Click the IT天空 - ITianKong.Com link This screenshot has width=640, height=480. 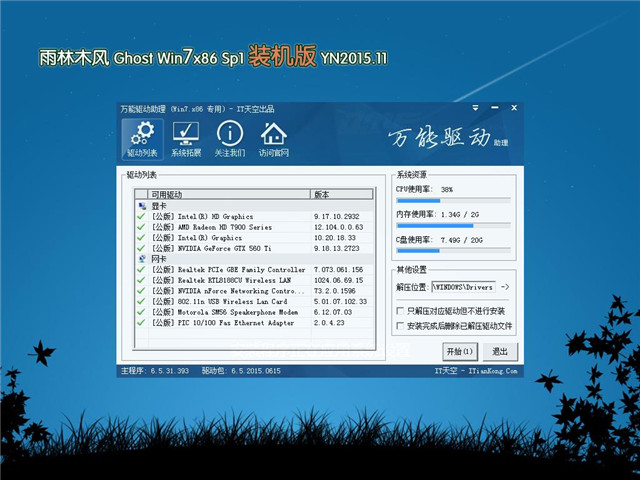click(x=476, y=371)
